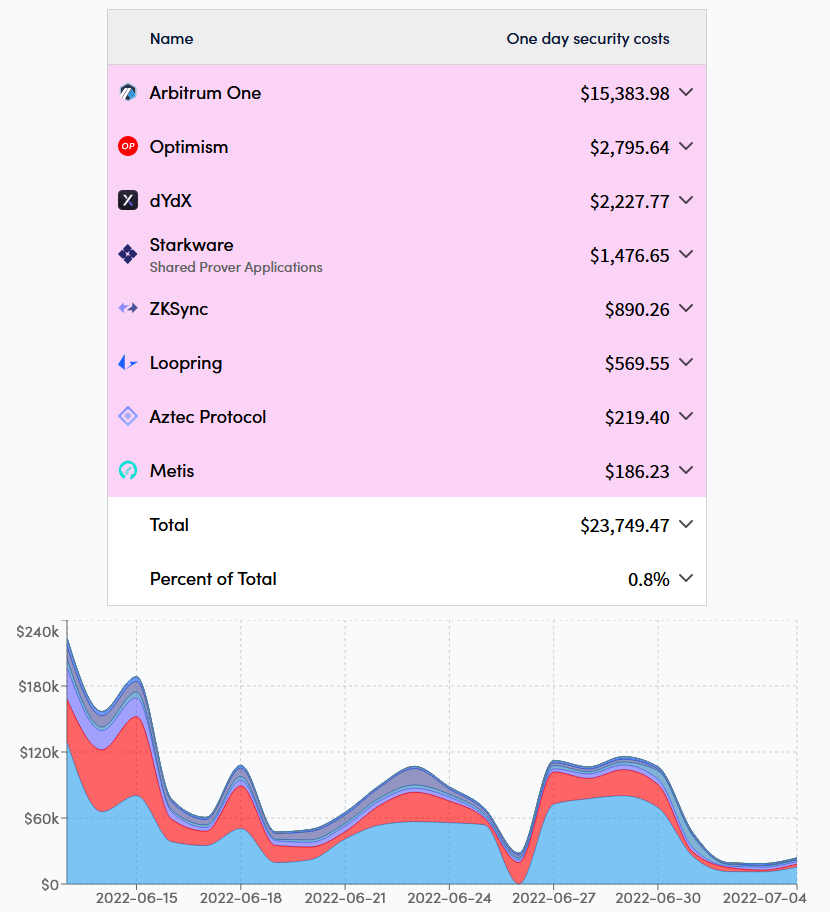Click the 2022-06-24 date on chart axis
This screenshot has width=830, height=912.
(450, 898)
